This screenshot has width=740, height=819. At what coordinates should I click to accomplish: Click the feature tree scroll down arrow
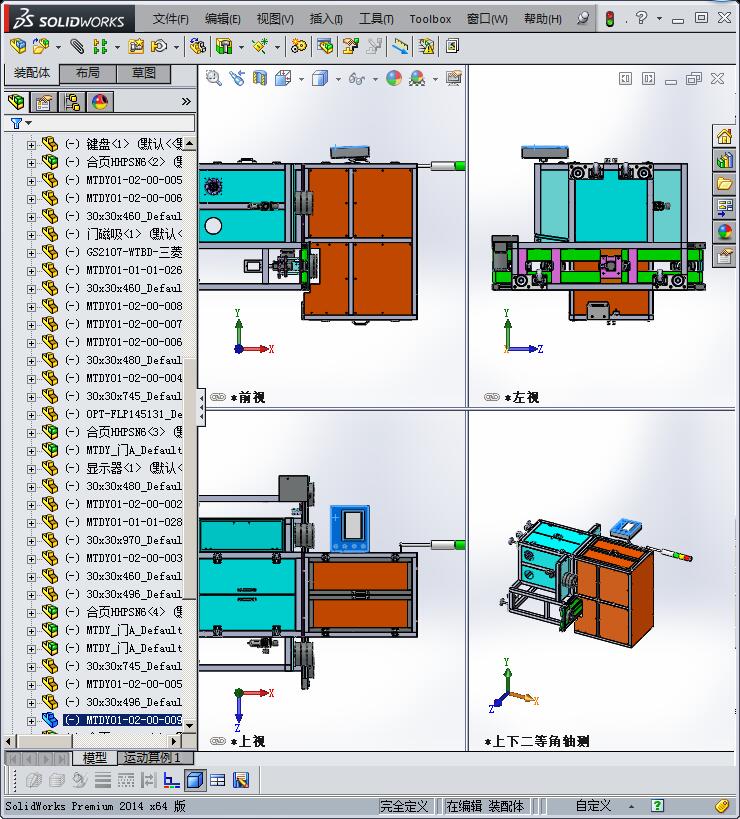[190, 726]
